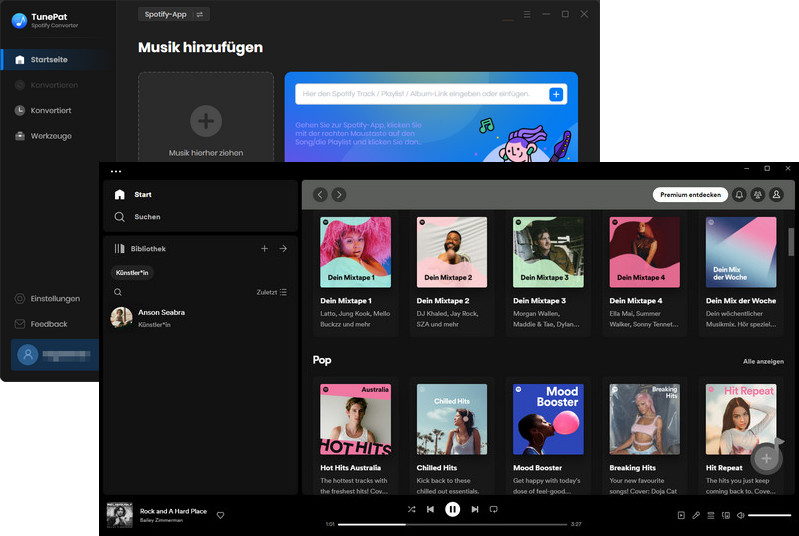Open Anson Seabra artist entry
The image size is (799, 536).
coord(200,318)
